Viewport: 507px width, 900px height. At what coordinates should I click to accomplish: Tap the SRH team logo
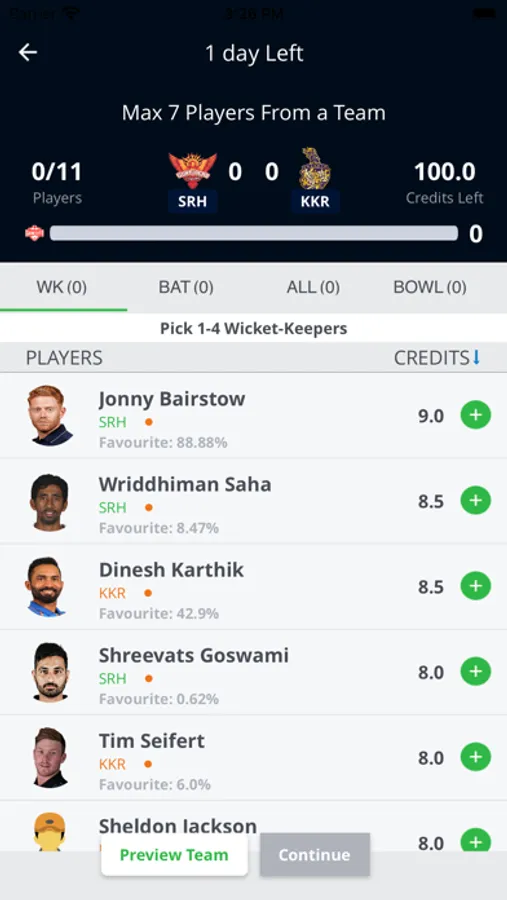pyautogui.click(x=192, y=170)
